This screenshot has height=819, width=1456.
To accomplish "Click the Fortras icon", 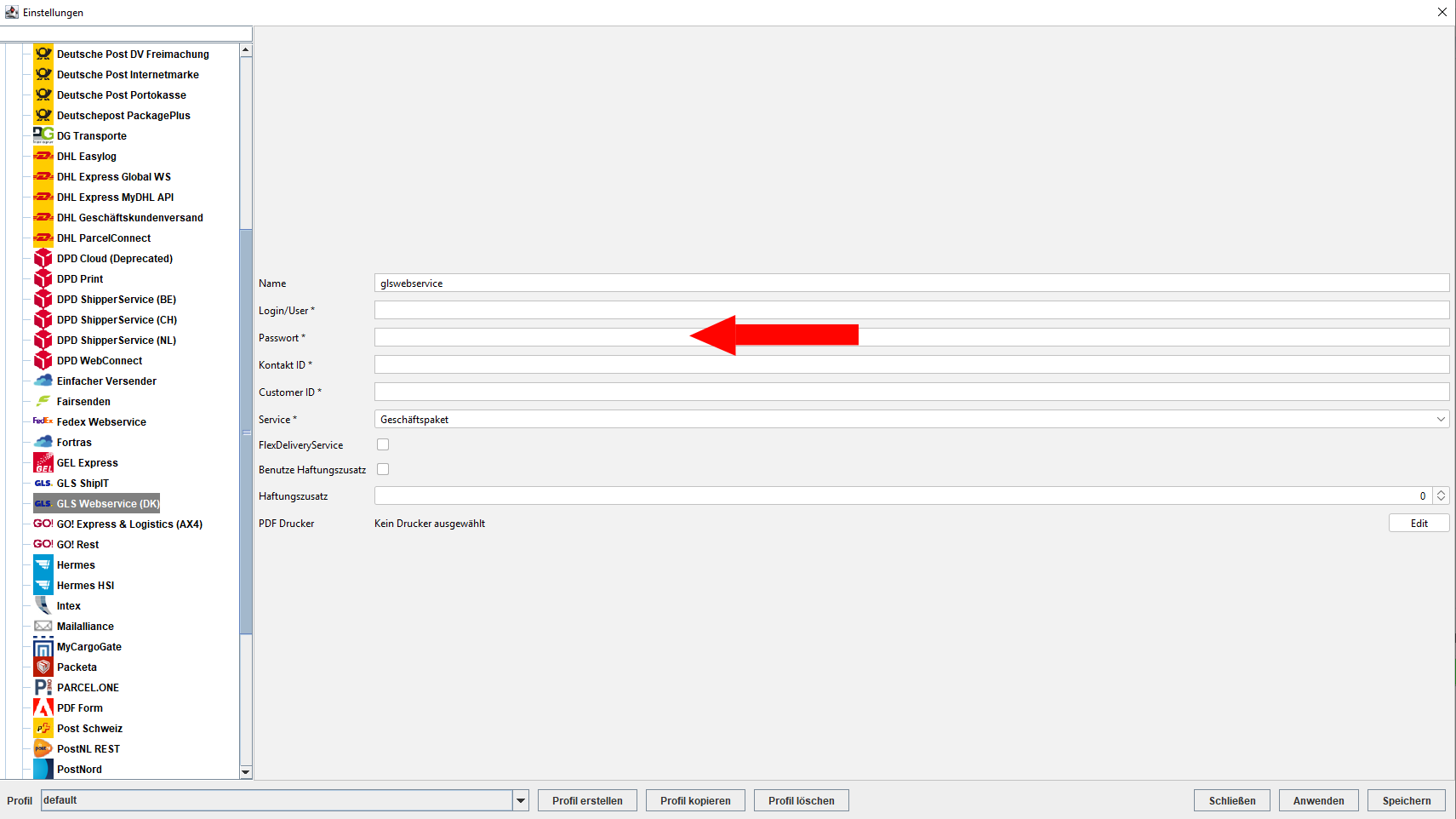I will pyautogui.click(x=43, y=442).
